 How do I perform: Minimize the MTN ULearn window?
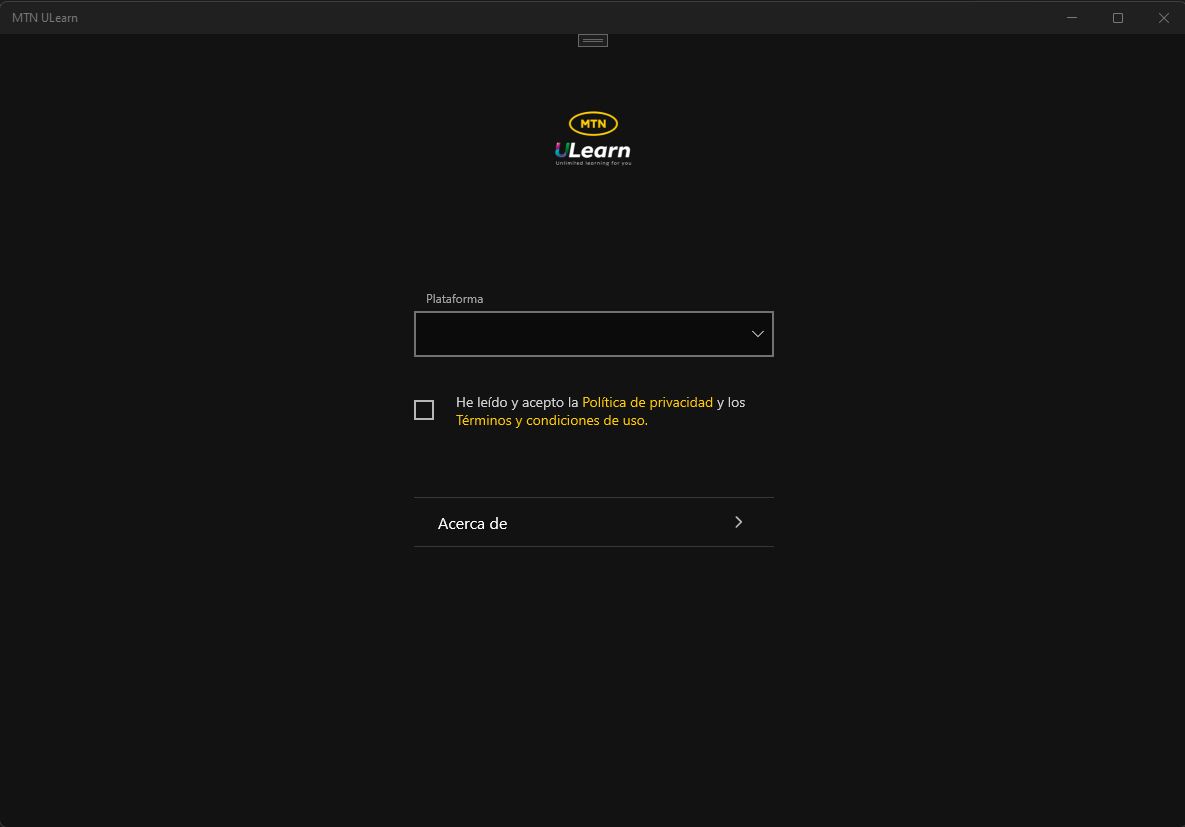click(x=1072, y=17)
